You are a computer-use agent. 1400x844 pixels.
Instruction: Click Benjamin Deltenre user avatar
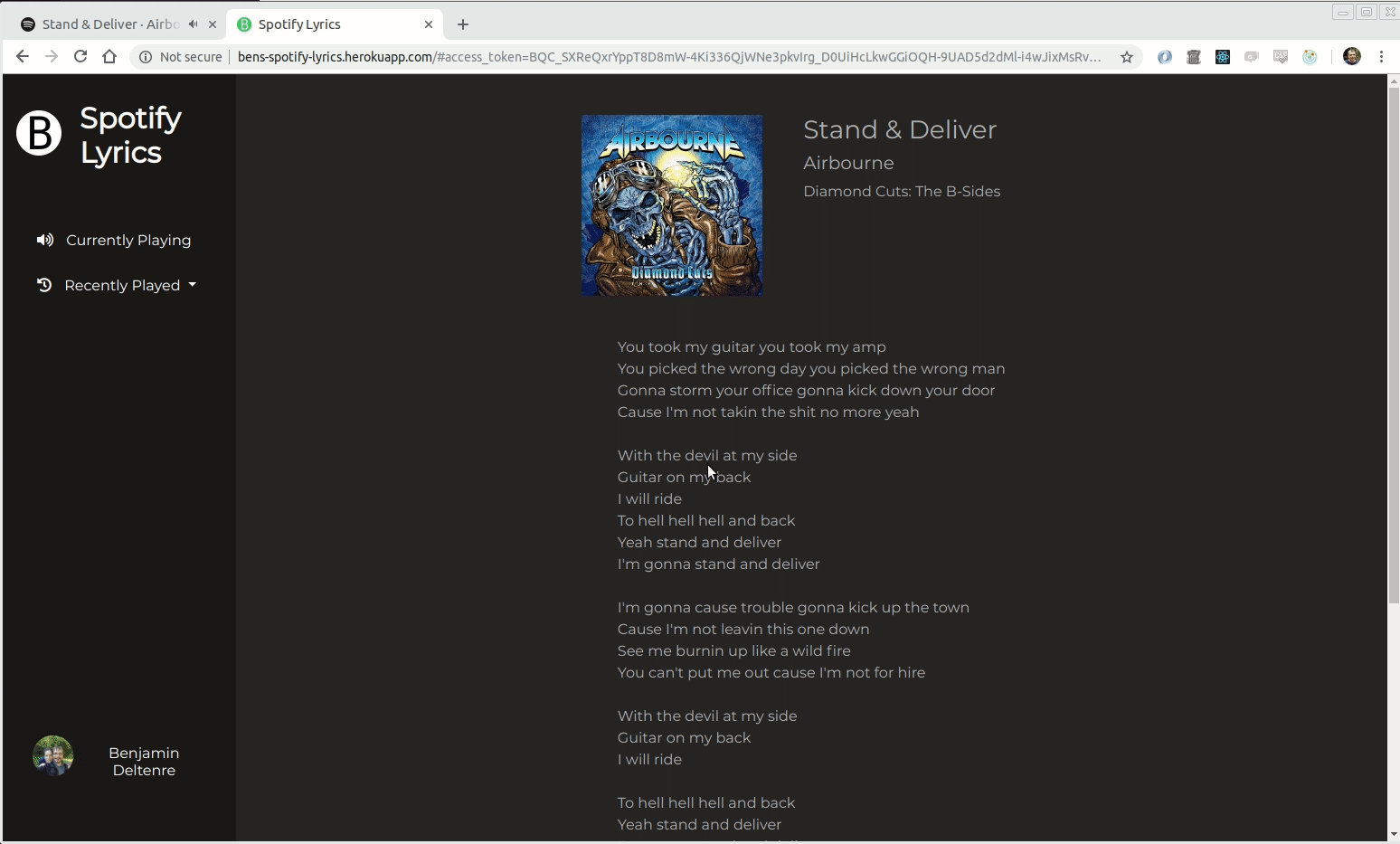tap(53, 756)
